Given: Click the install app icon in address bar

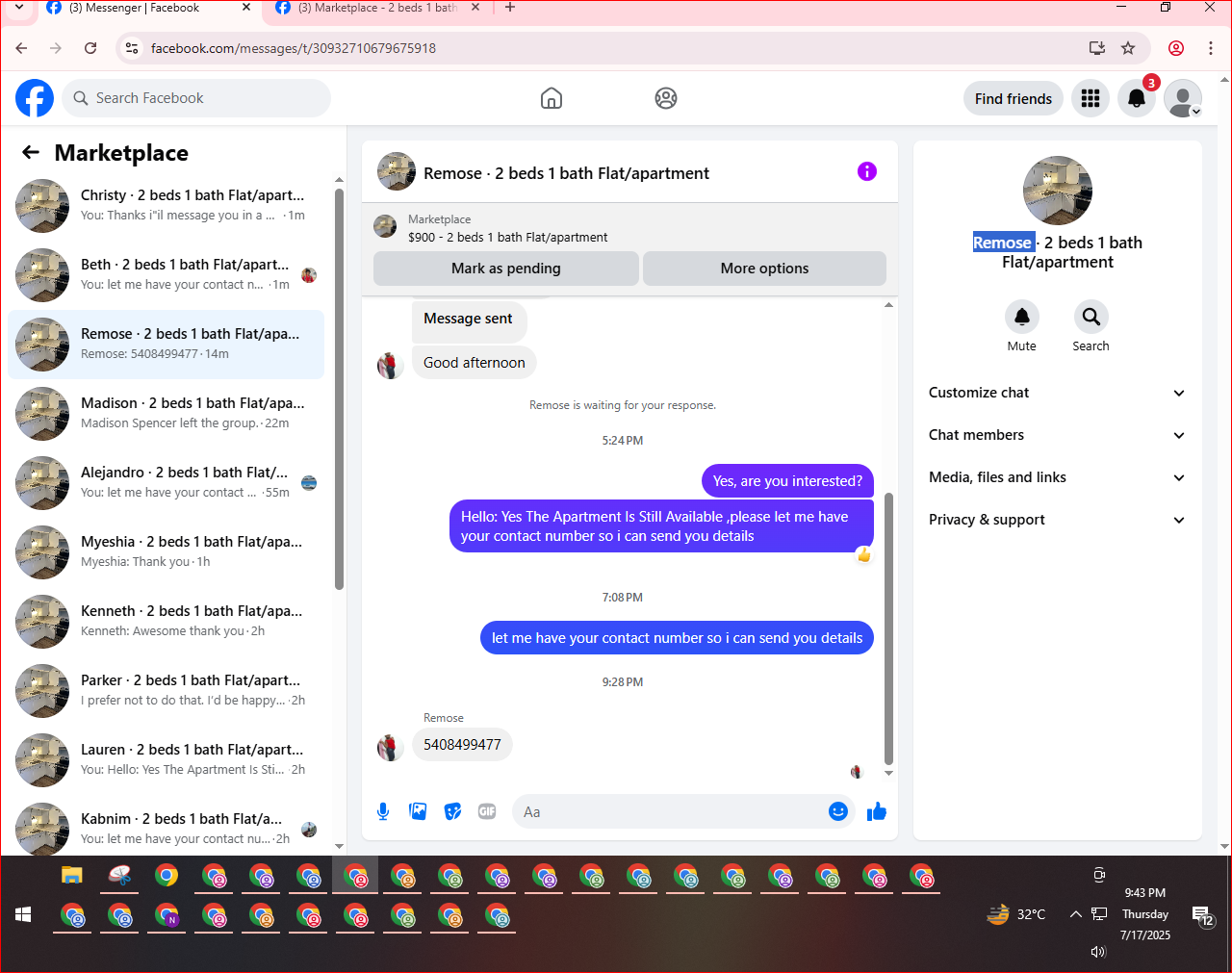Looking at the screenshot, I should point(1096,48).
